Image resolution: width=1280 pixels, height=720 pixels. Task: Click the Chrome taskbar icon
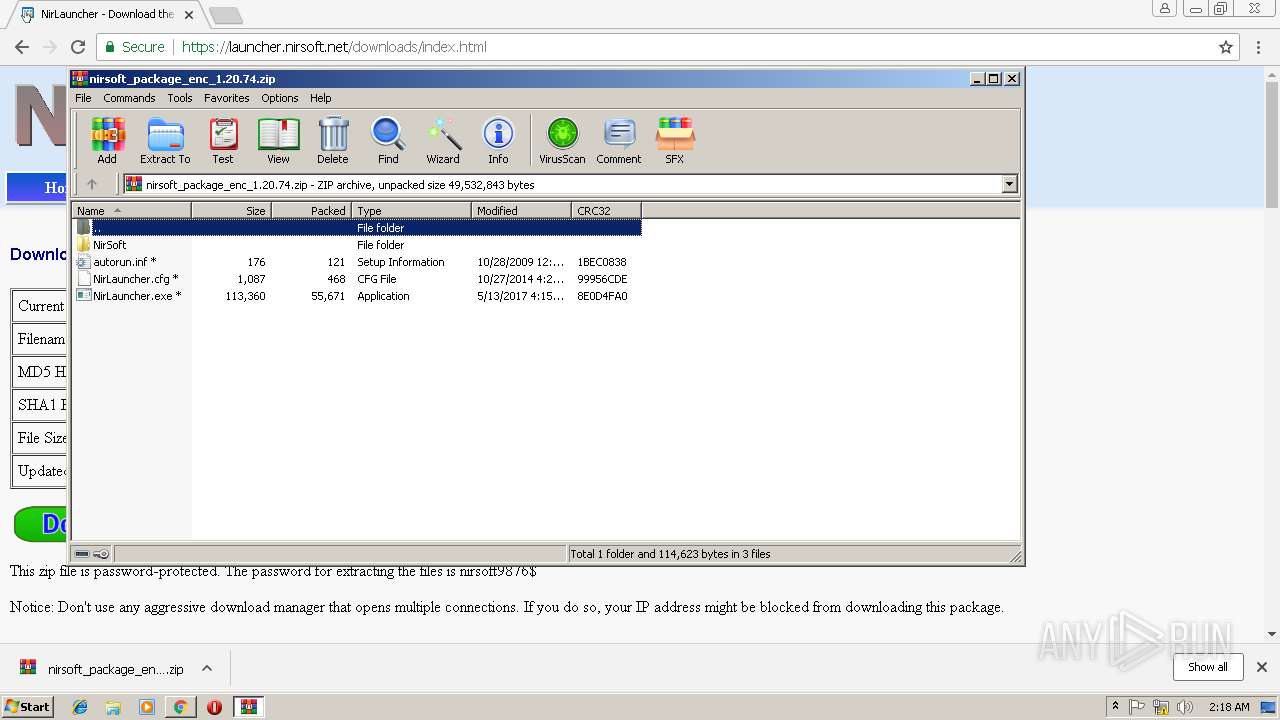point(180,707)
